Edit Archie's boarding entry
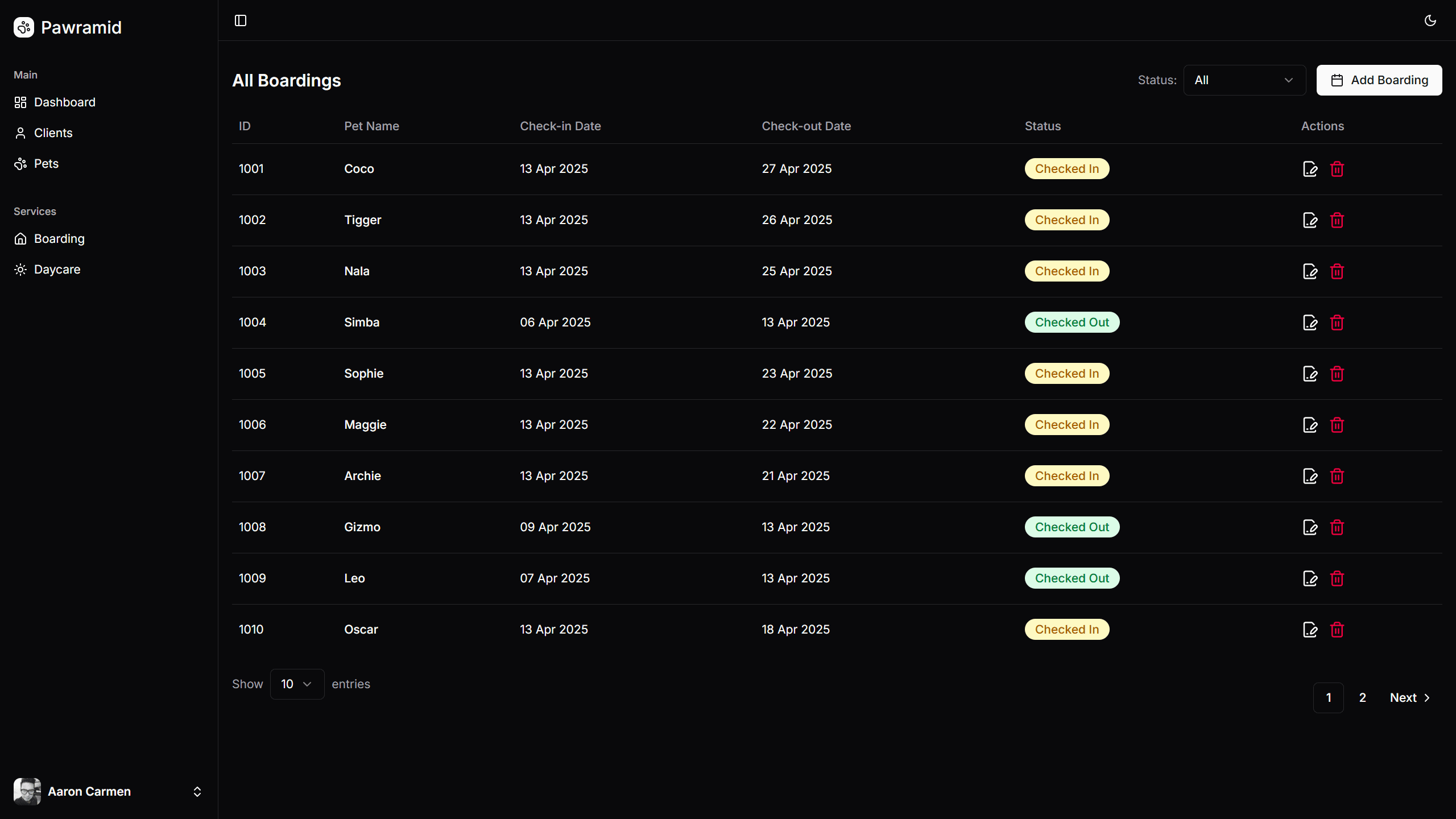This screenshot has width=1456, height=819. pos(1310,476)
